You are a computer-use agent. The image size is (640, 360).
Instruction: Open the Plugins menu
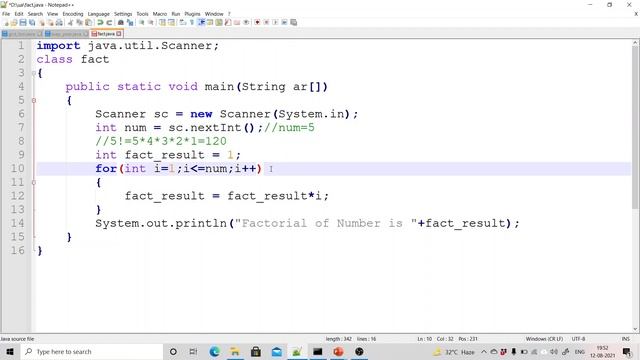[x=192, y=14]
